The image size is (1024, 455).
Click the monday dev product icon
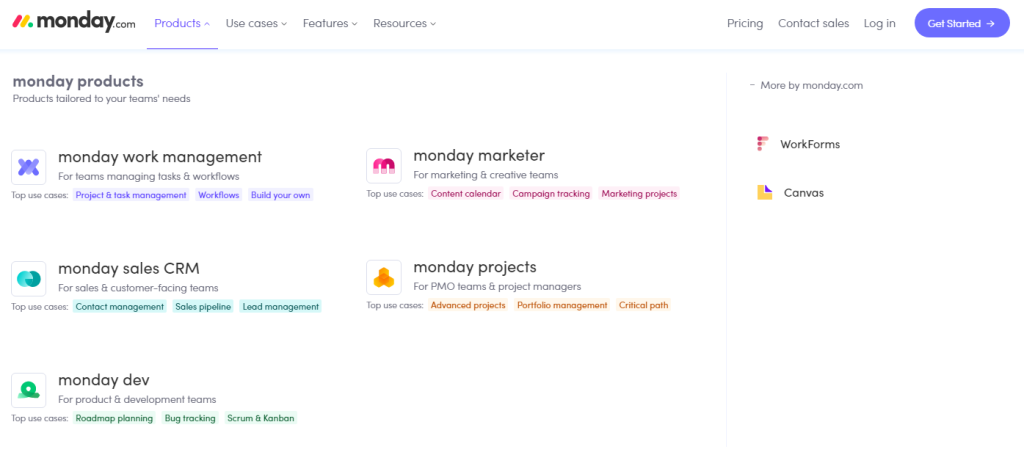[29, 390]
